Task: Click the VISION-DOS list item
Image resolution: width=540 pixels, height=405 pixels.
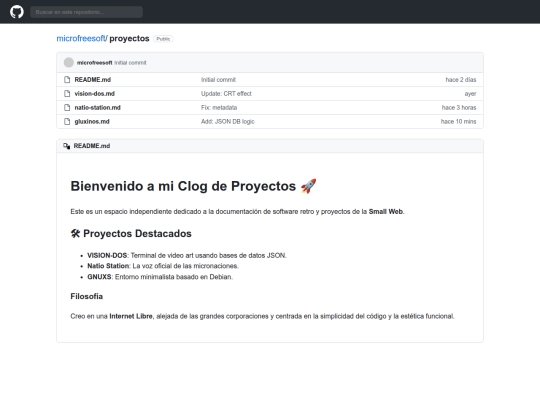Action: coord(187,256)
